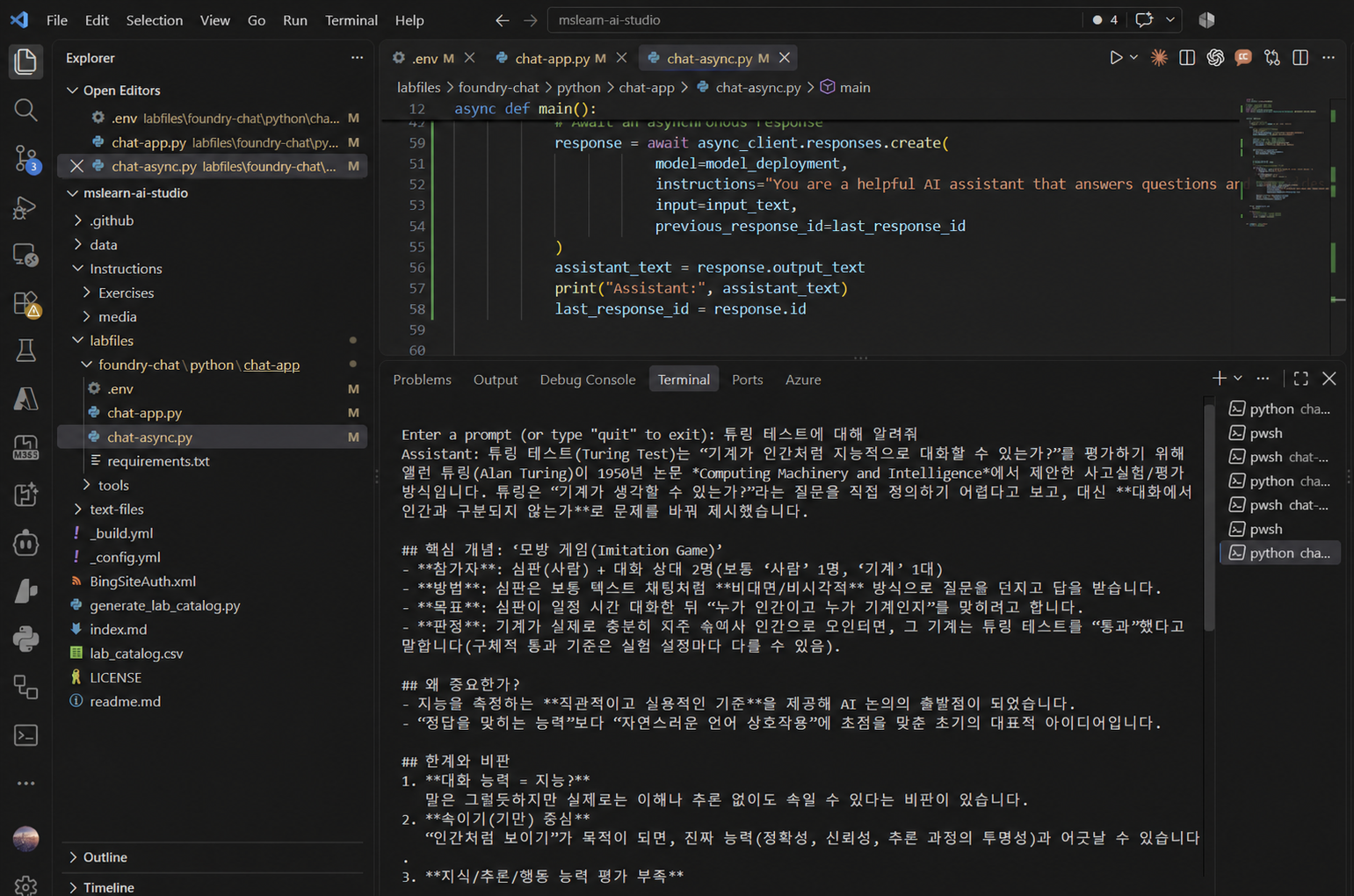This screenshot has width=1354, height=896.
Task: Switch to the Ports panel tab
Action: click(x=748, y=379)
